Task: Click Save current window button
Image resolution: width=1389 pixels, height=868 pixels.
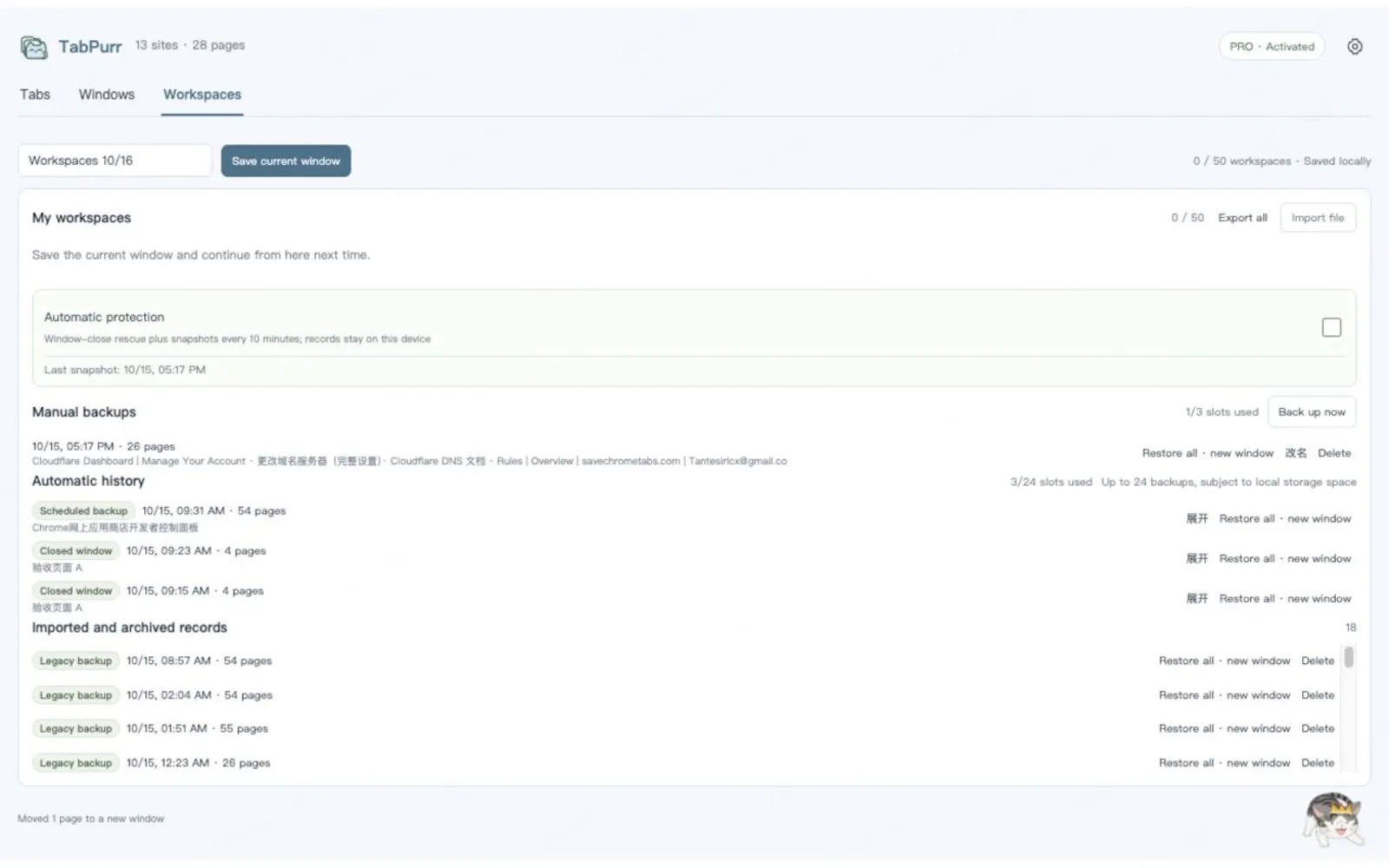Action: pyautogui.click(x=286, y=161)
